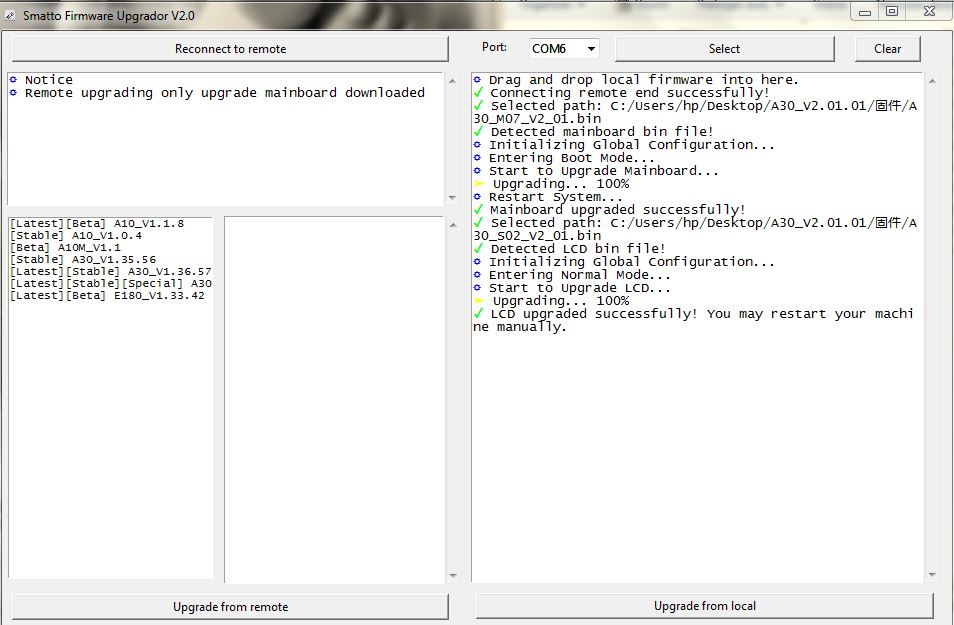
Task: Click log panel scrollbar down arrow
Action: (933, 574)
